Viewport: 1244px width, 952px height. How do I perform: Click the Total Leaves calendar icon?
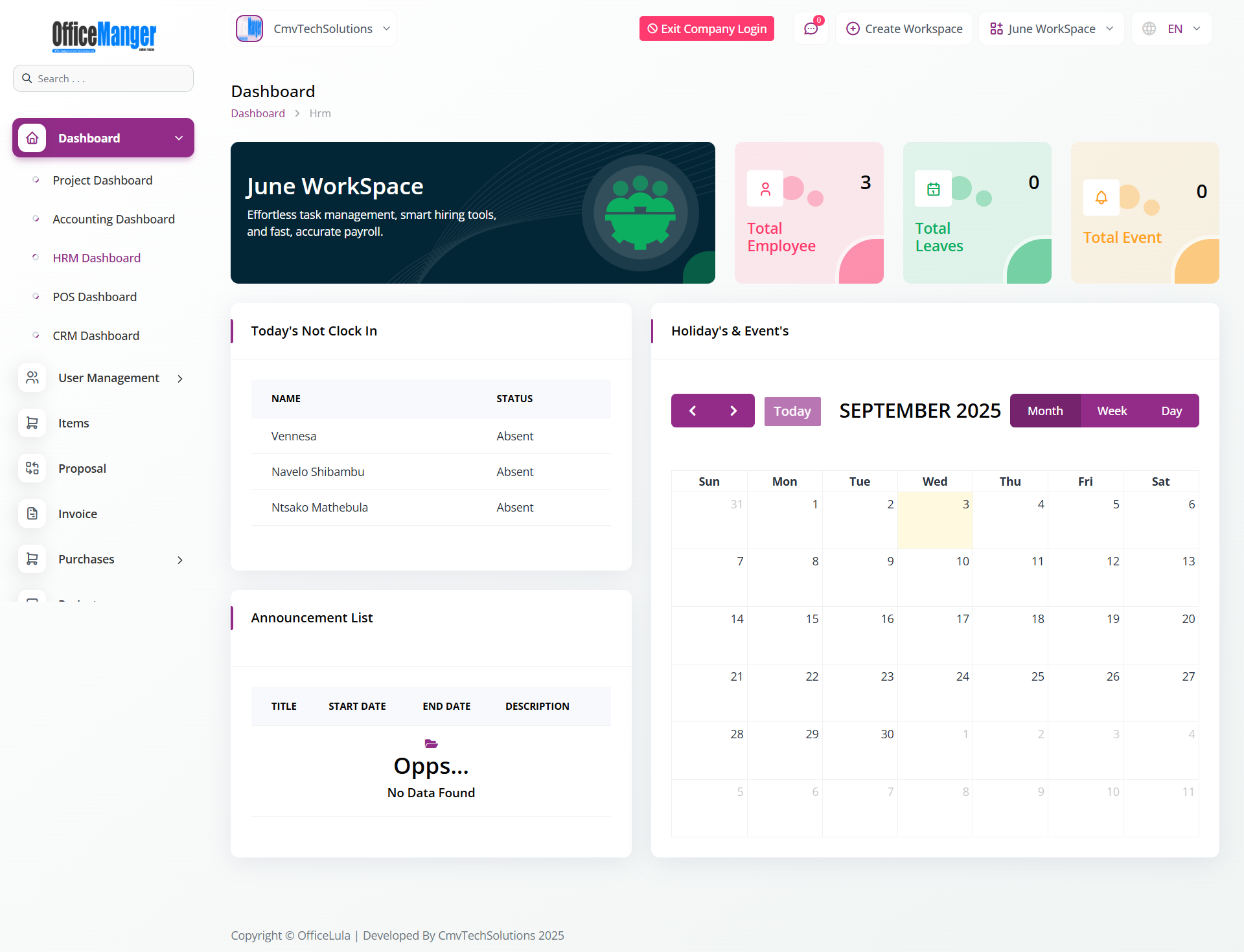coord(933,188)
